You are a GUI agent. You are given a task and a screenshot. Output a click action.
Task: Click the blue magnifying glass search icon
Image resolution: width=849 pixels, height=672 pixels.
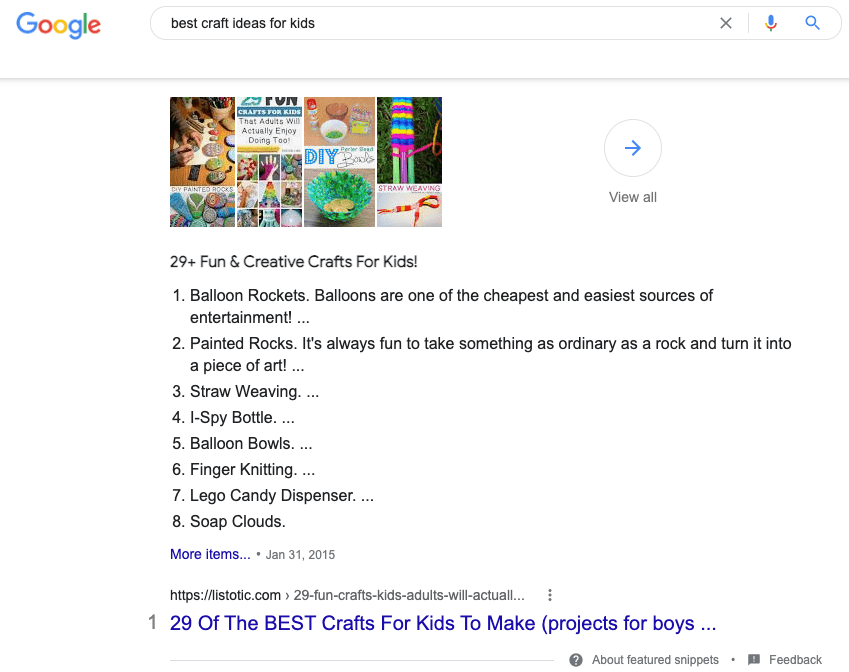click(812, 23)
